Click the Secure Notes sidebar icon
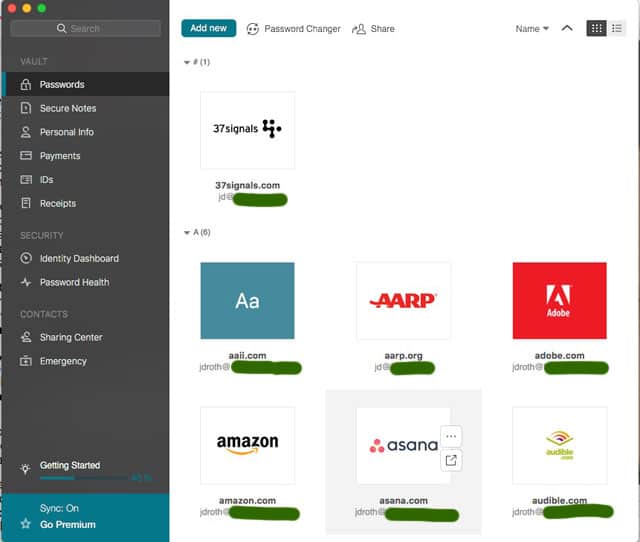The width and height of the screenshot is (640, 542). (x=27, y=108)
